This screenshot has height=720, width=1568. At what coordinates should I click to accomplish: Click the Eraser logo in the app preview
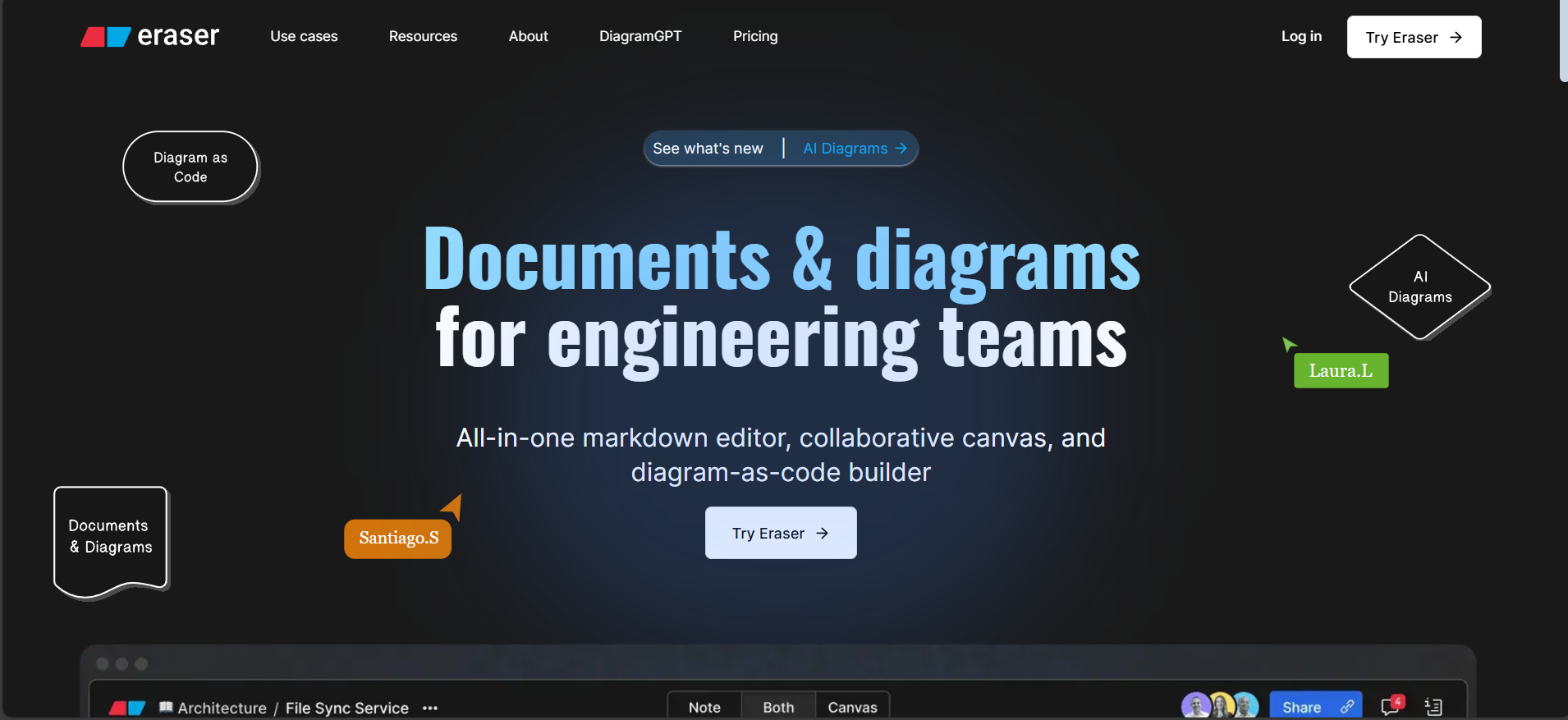point(127,708)
